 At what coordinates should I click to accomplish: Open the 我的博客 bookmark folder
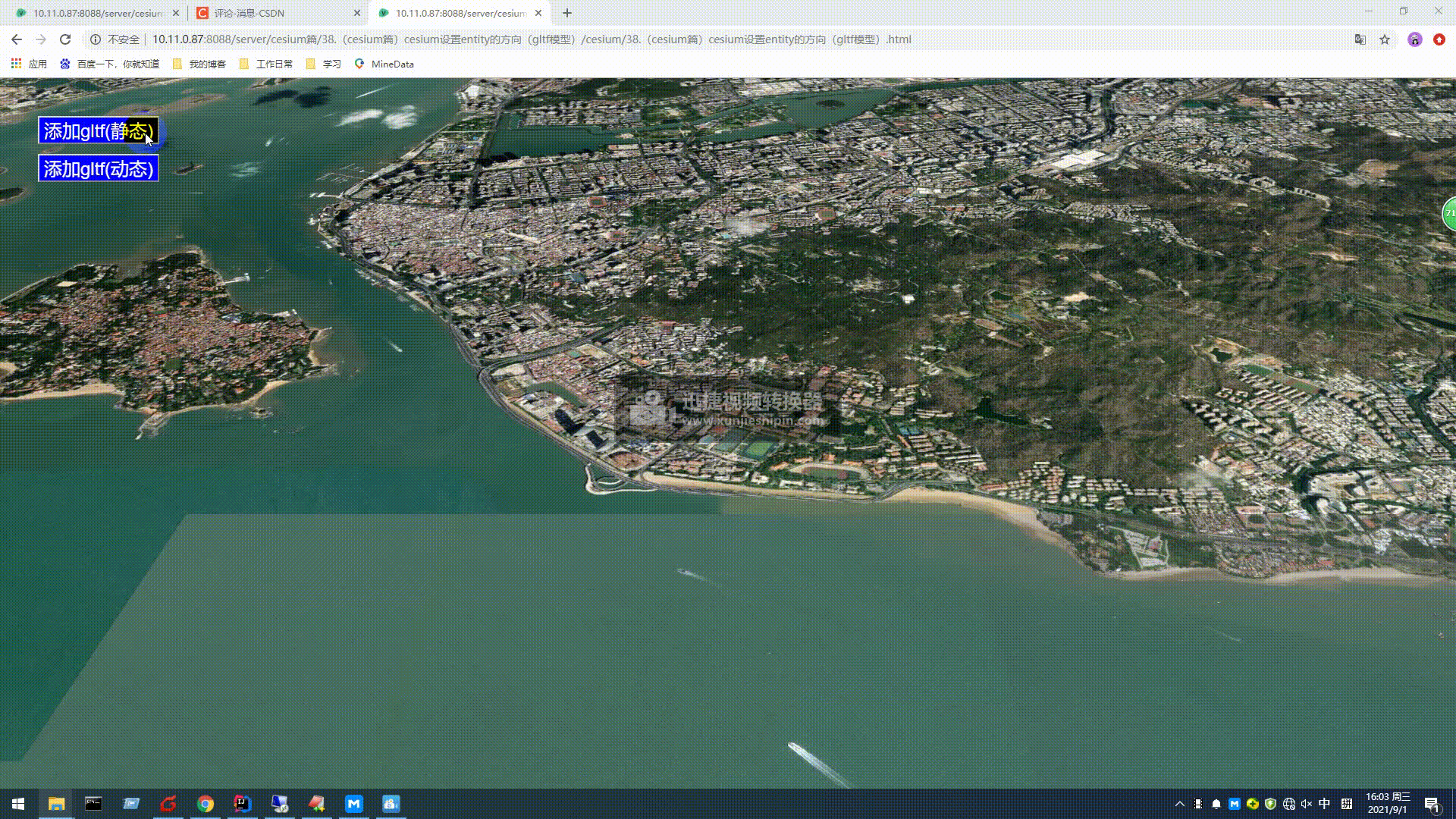pos(199,64)
